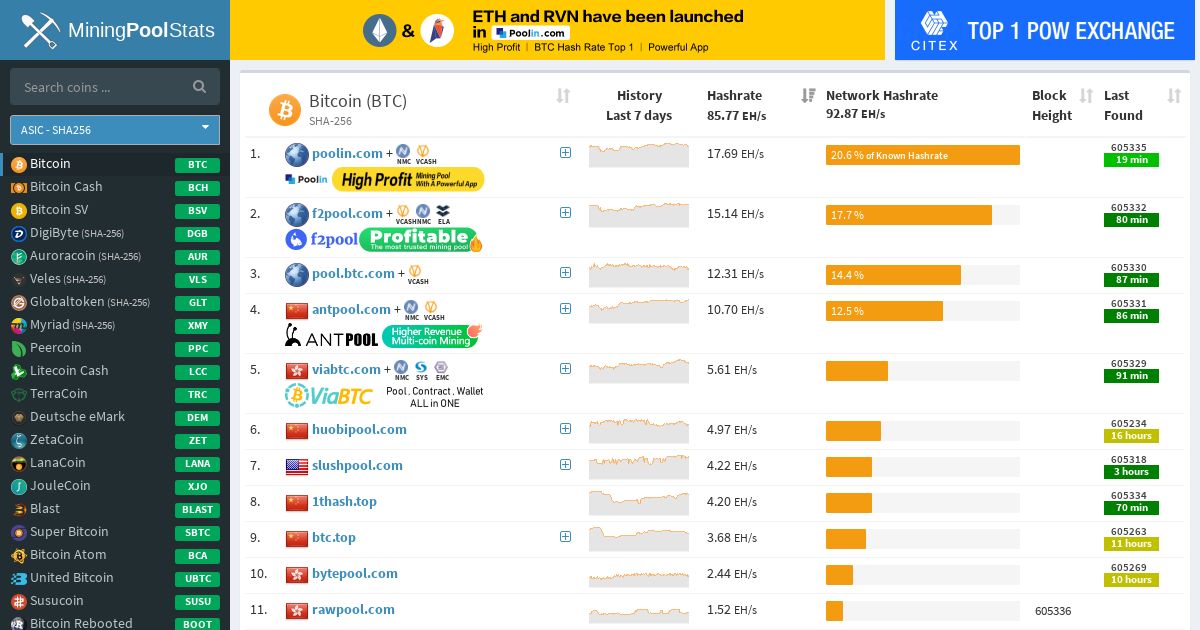Sort by the Last Found column arrows
Image resolution: width=1200 pixels, height=630 pixels.
click(x=1175, y=96)
